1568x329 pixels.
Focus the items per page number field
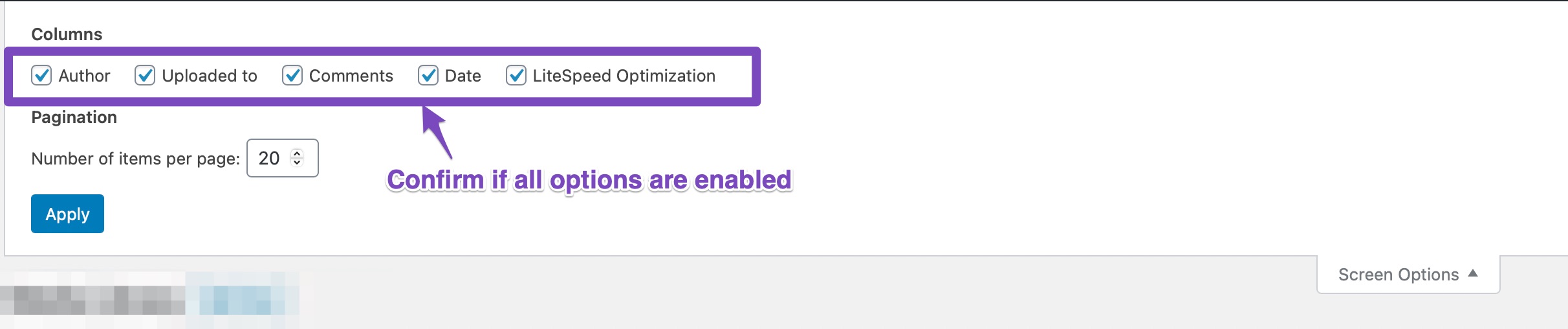270,158
